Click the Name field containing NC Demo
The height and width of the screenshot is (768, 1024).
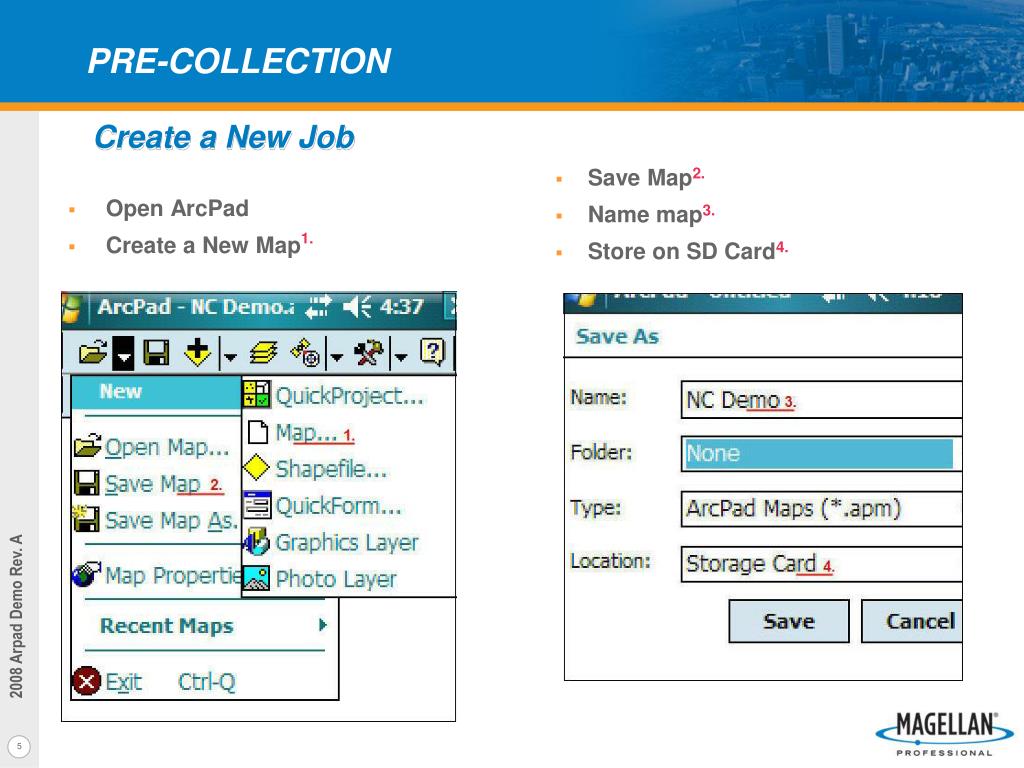pos(821,400)
